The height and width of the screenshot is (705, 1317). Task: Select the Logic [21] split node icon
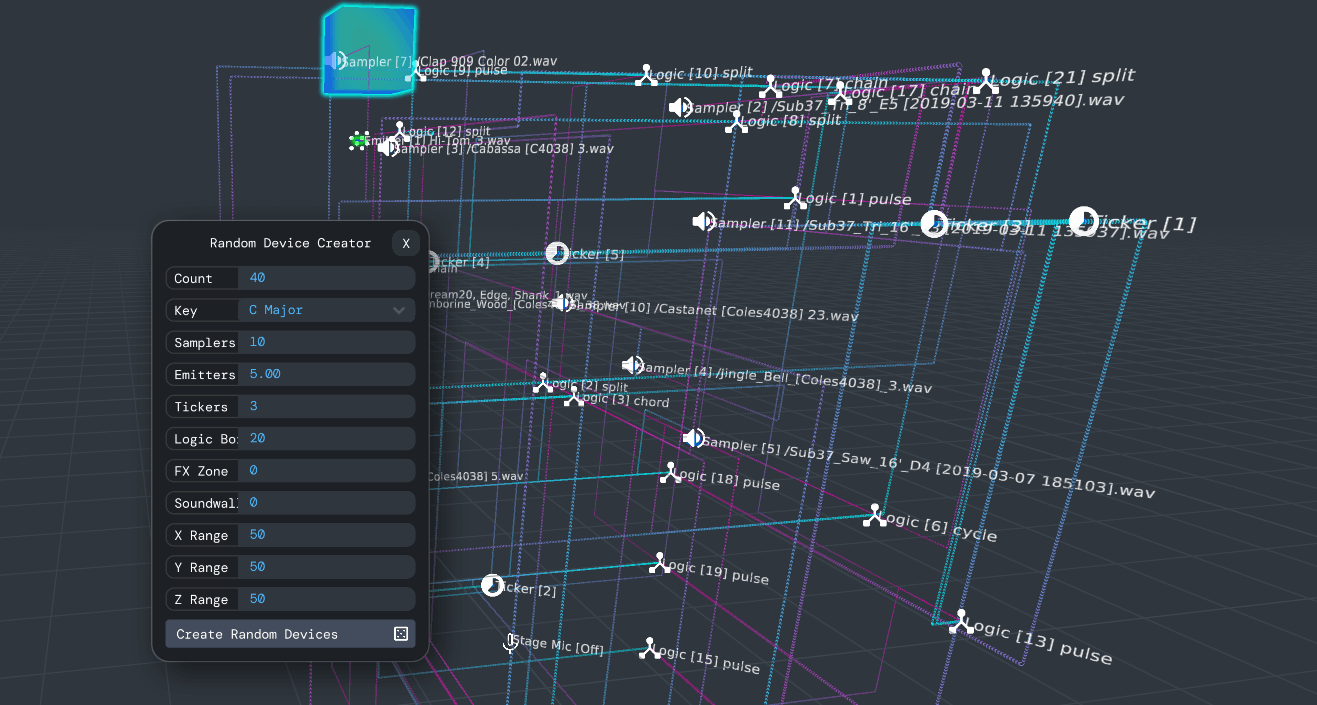(x=986, y=81)
